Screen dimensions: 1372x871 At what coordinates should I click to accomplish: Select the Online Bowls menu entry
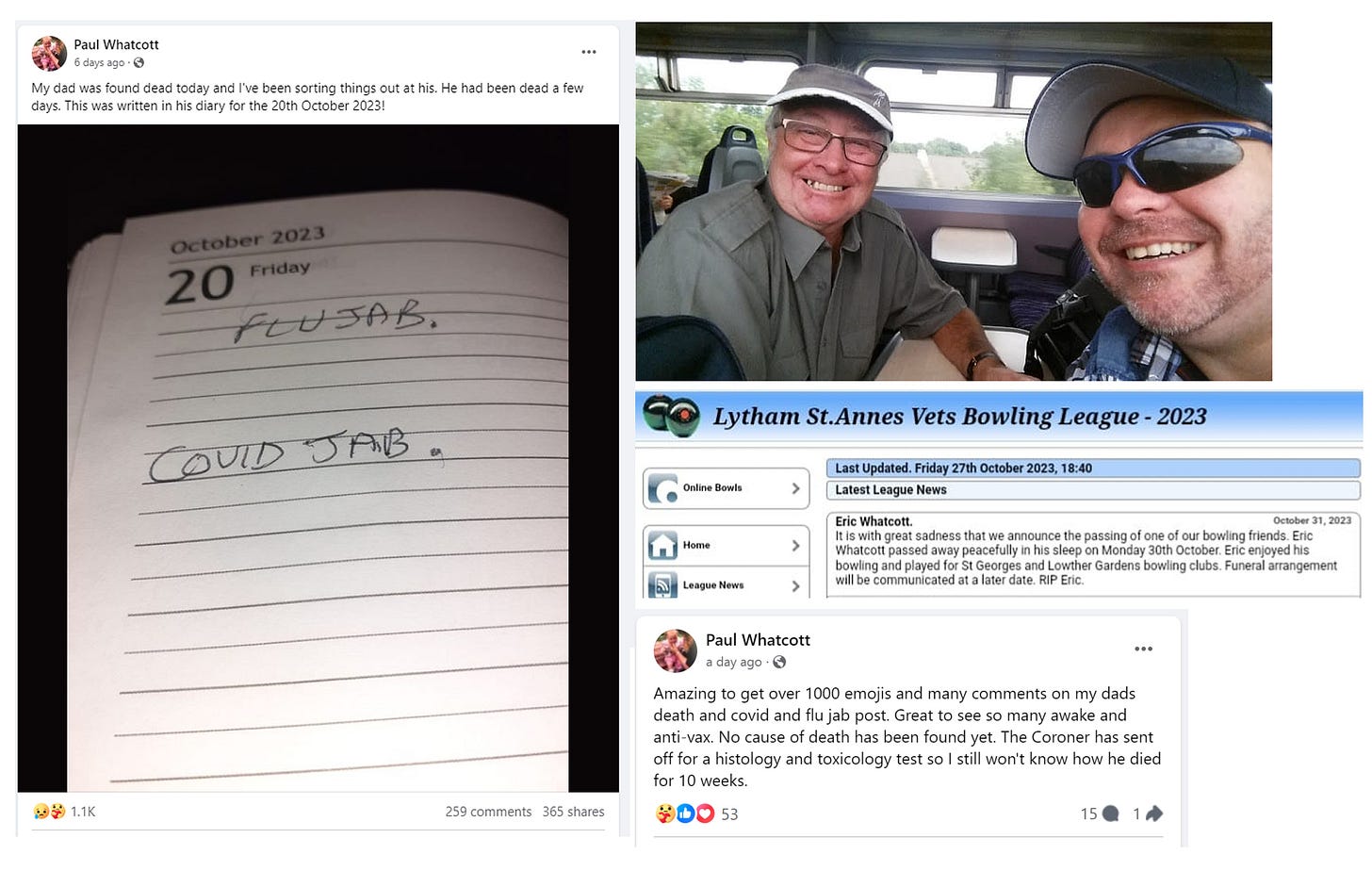(x=726, y=488)
